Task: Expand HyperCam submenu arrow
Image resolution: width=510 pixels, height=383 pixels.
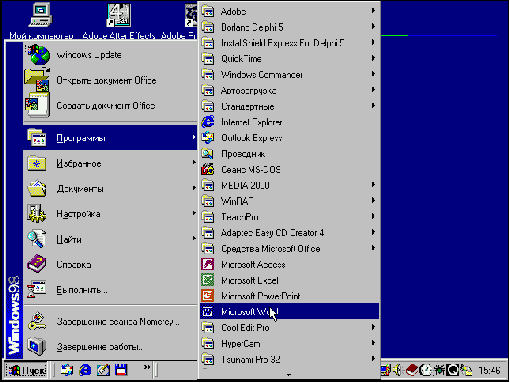Action: tap(373, 343)
